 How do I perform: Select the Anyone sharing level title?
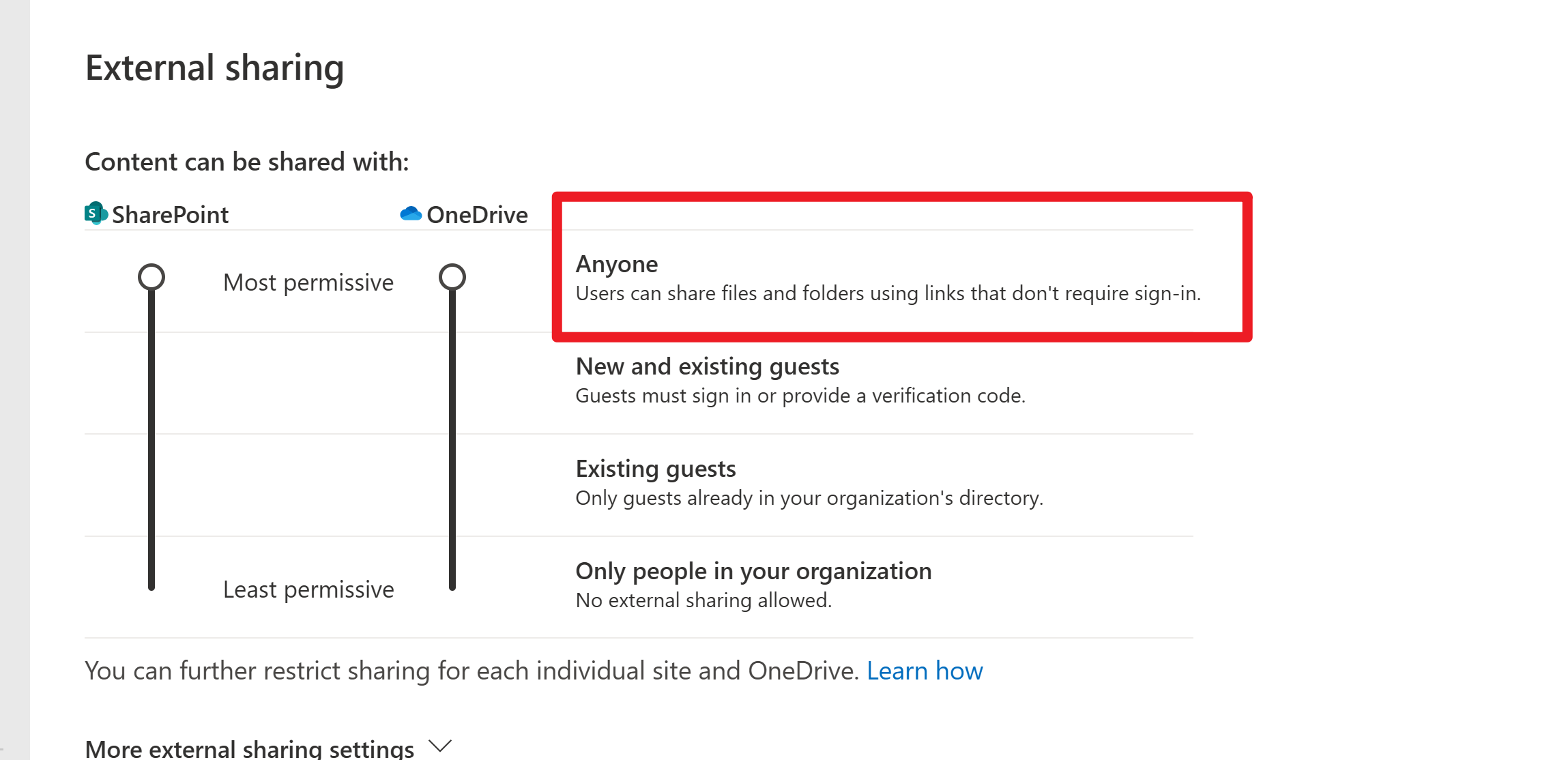pyautogui.click(x=616, y=264)
